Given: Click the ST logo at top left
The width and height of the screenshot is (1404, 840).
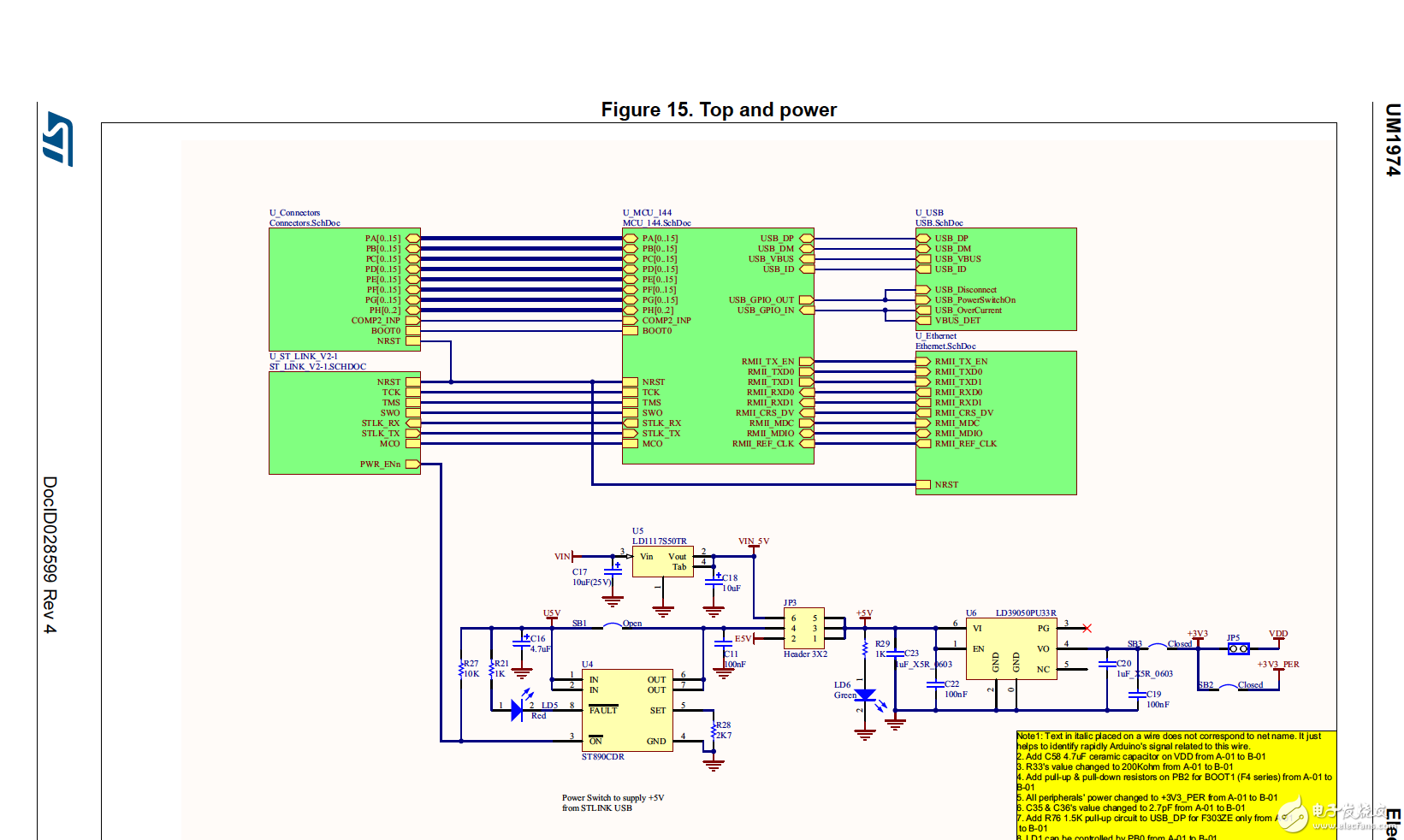Looking at the screenshot, I should point(58,139).
